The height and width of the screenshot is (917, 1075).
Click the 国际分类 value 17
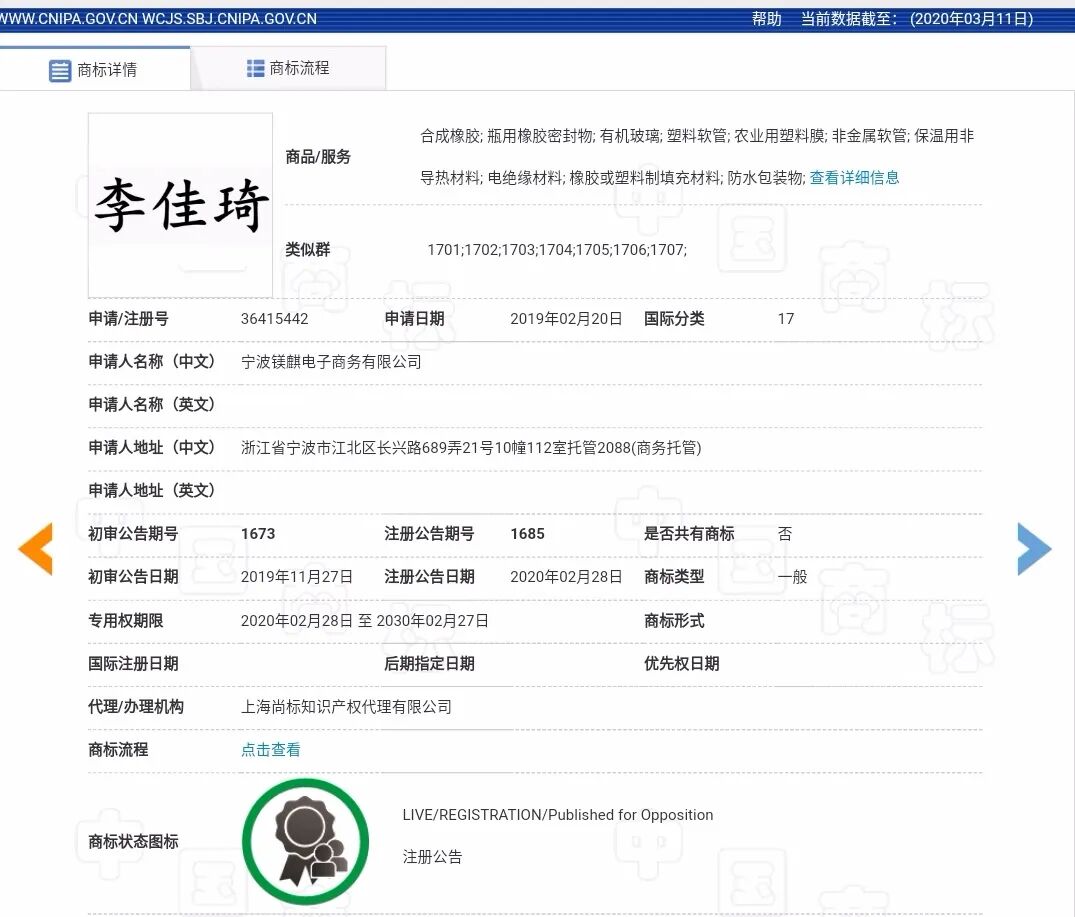point(785,319)
